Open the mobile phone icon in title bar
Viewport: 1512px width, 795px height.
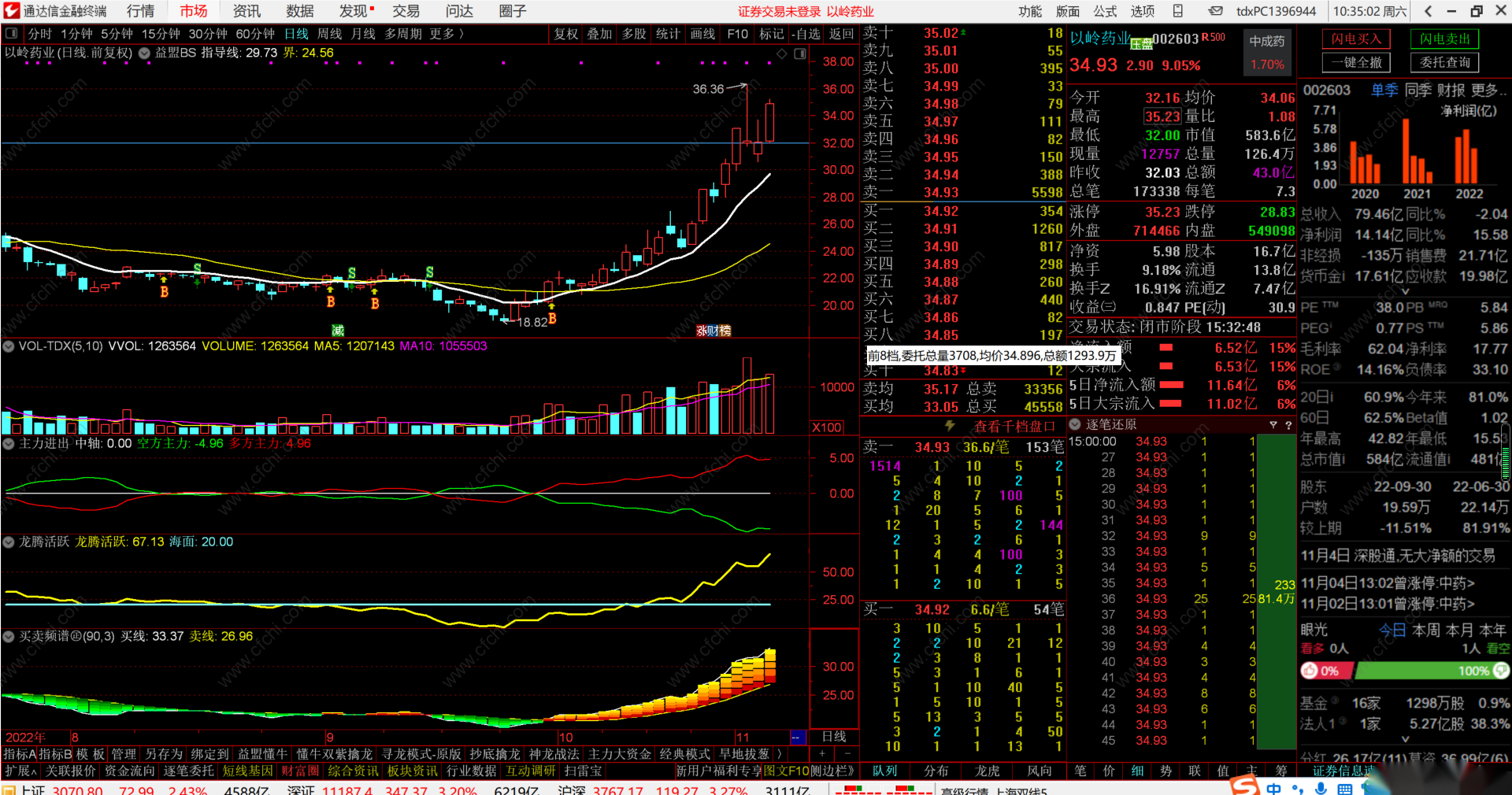point(1178,11)
